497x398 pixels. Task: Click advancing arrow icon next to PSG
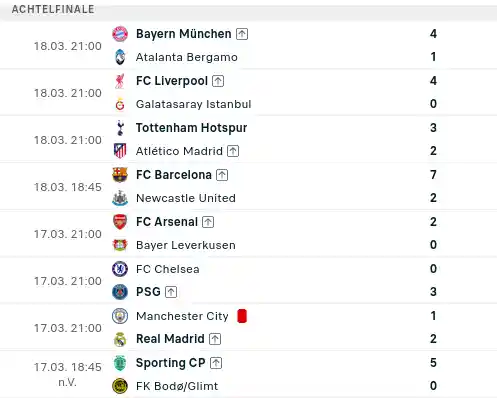171,292
